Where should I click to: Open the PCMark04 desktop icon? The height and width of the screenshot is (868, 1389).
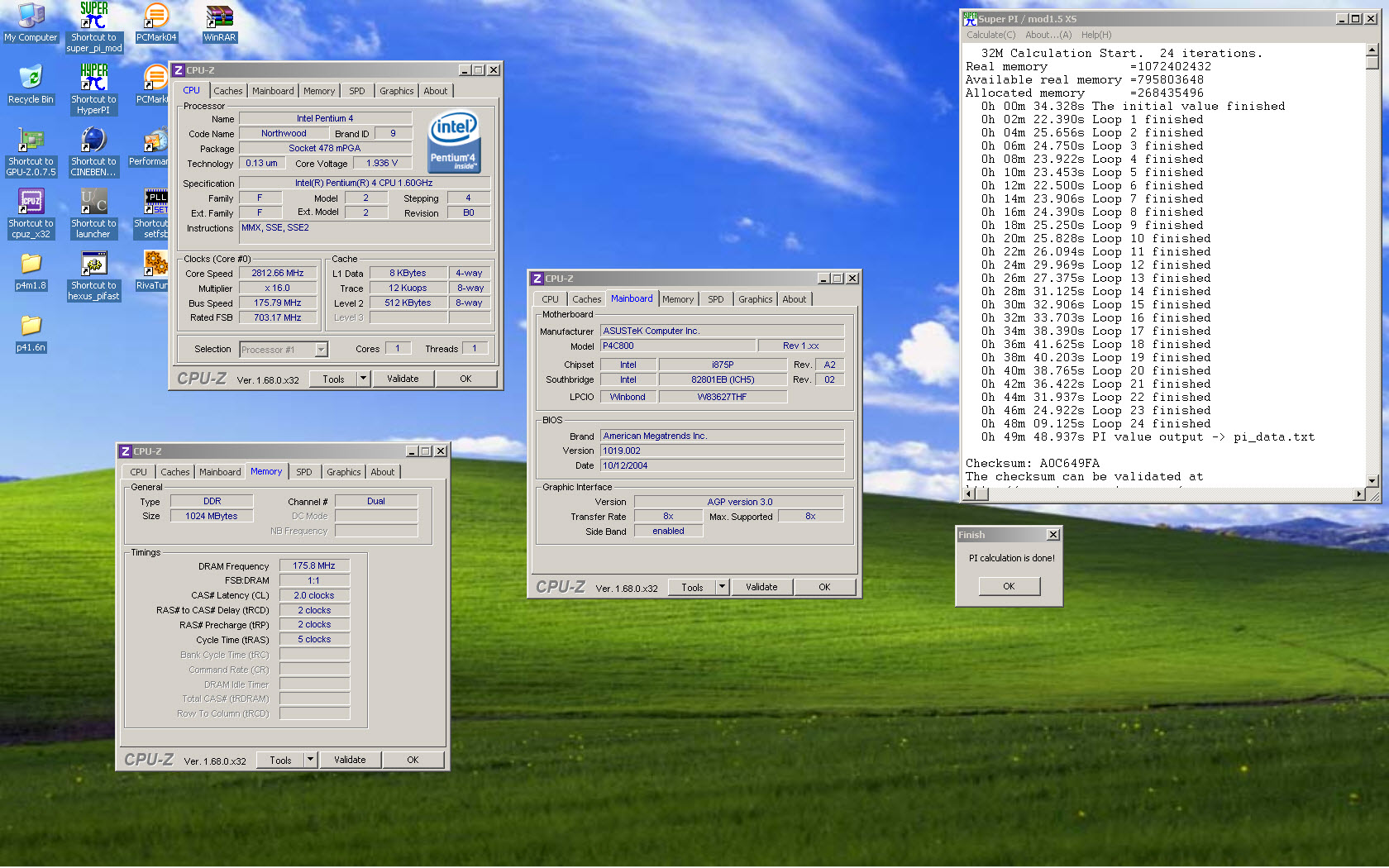coord(156,21)
